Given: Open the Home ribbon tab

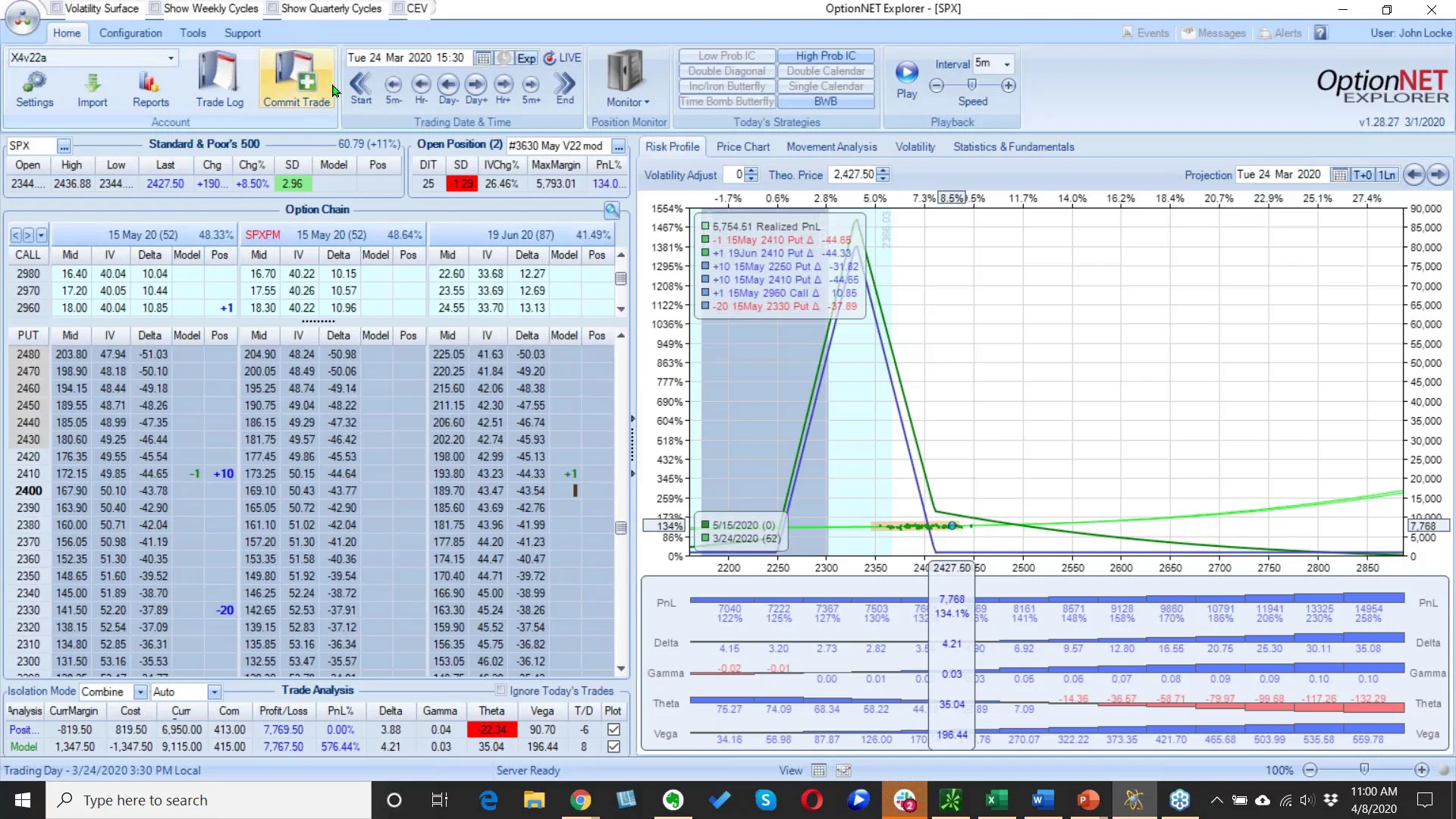Looking at the screenshot, I should 67,33.
